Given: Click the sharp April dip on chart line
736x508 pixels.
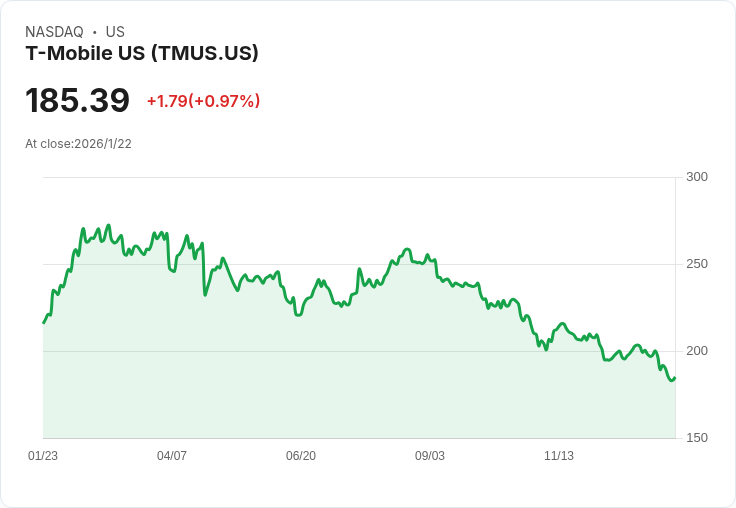Looking at the screenshot, I should tap(205, 294).
